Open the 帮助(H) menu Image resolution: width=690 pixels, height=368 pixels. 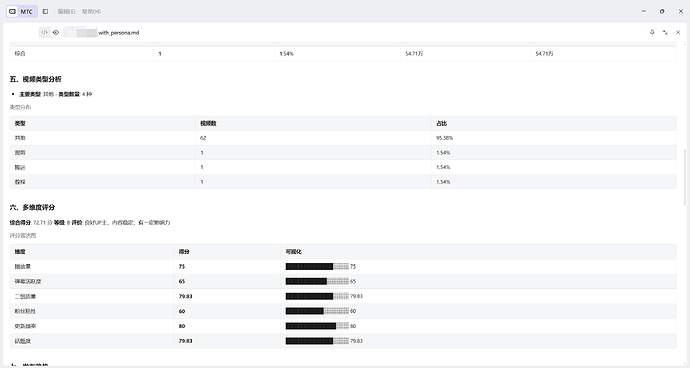91,11
